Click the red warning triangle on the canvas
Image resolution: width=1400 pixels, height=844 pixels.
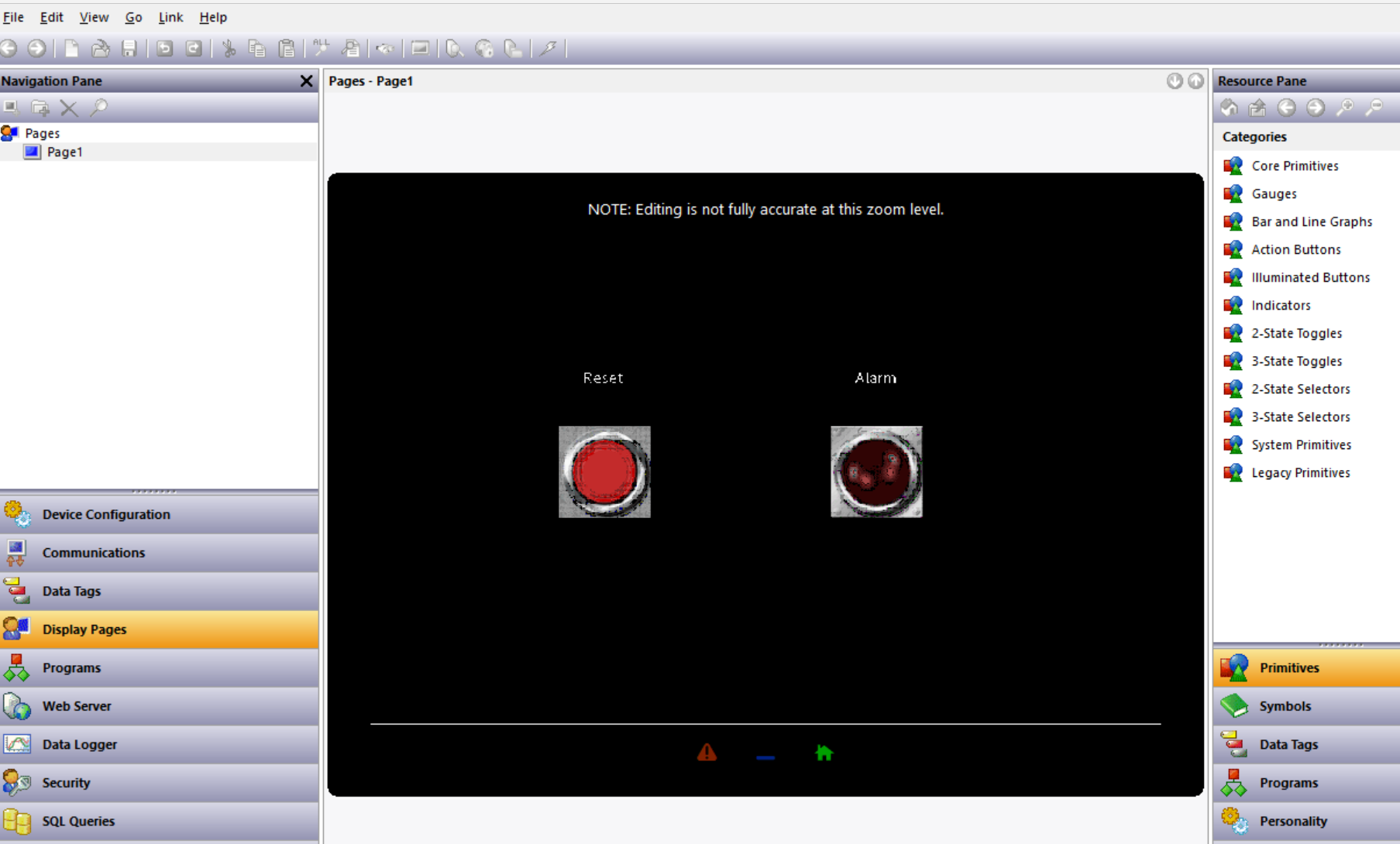(707, 752)
